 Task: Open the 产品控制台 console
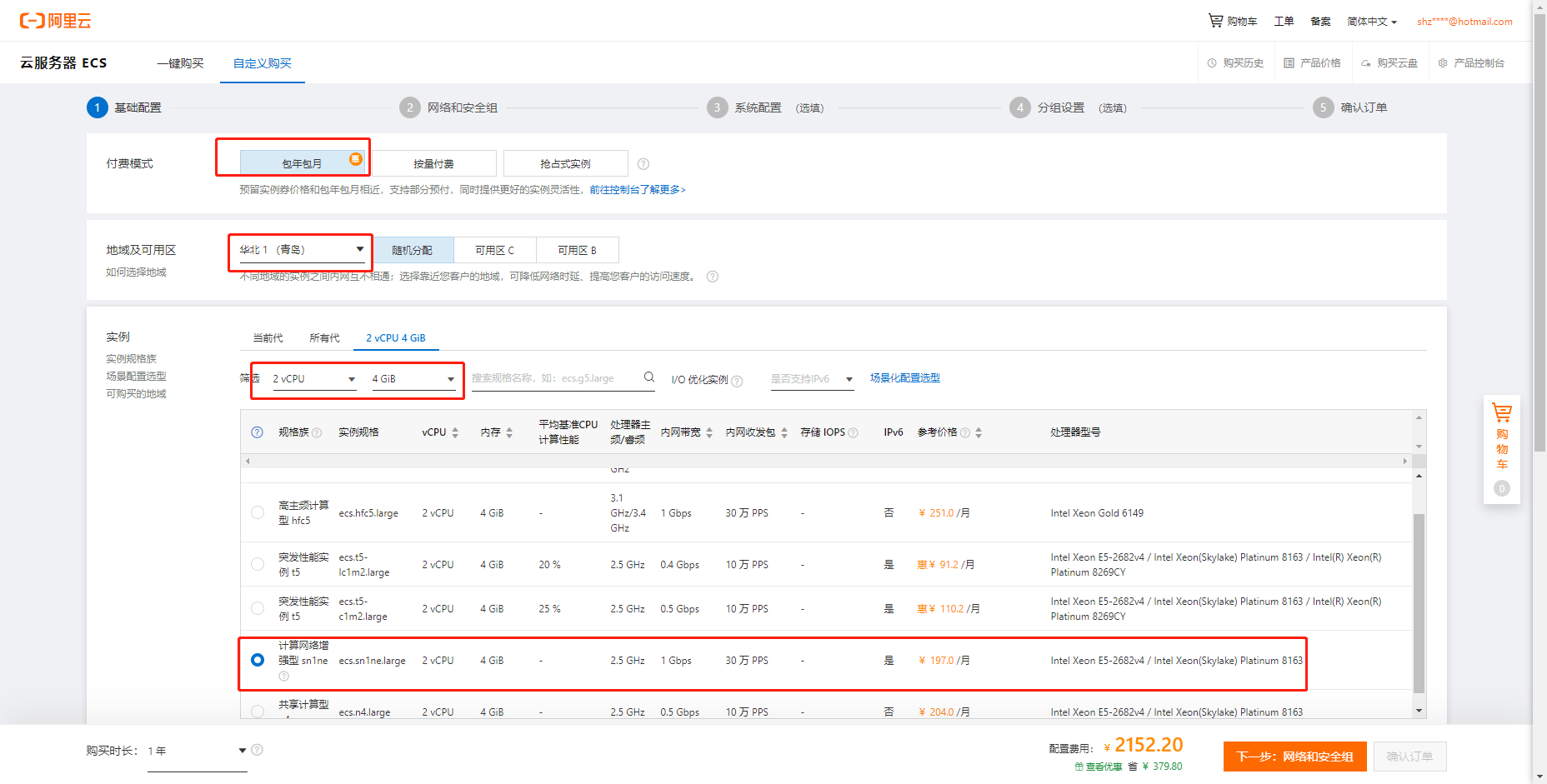[1471, 63]
